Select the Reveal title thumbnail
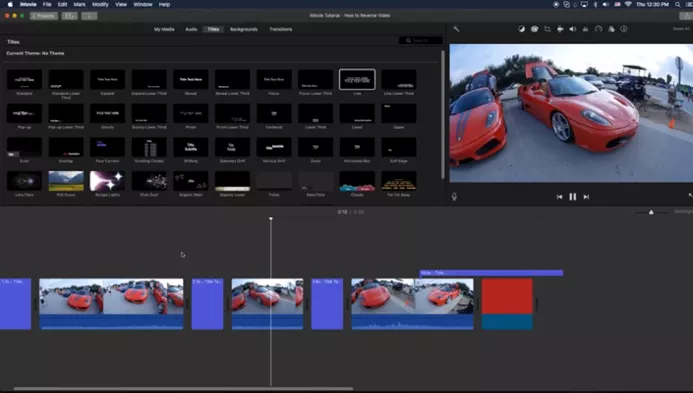The height and width of the screenshot is (393, 693). pyautogui.click(x=191, y=80)
